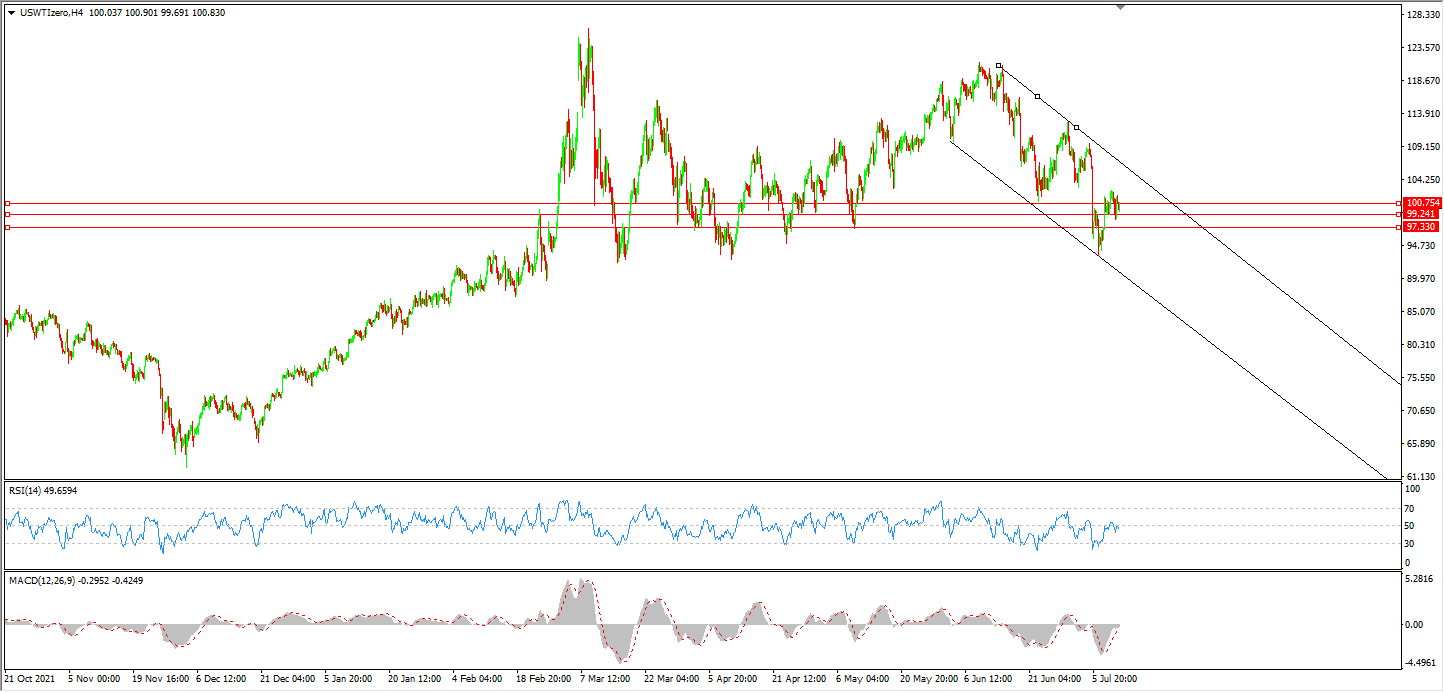Click the 128.330 value on the price axis
The image size is (1444, 692).
click(1422, 15)
